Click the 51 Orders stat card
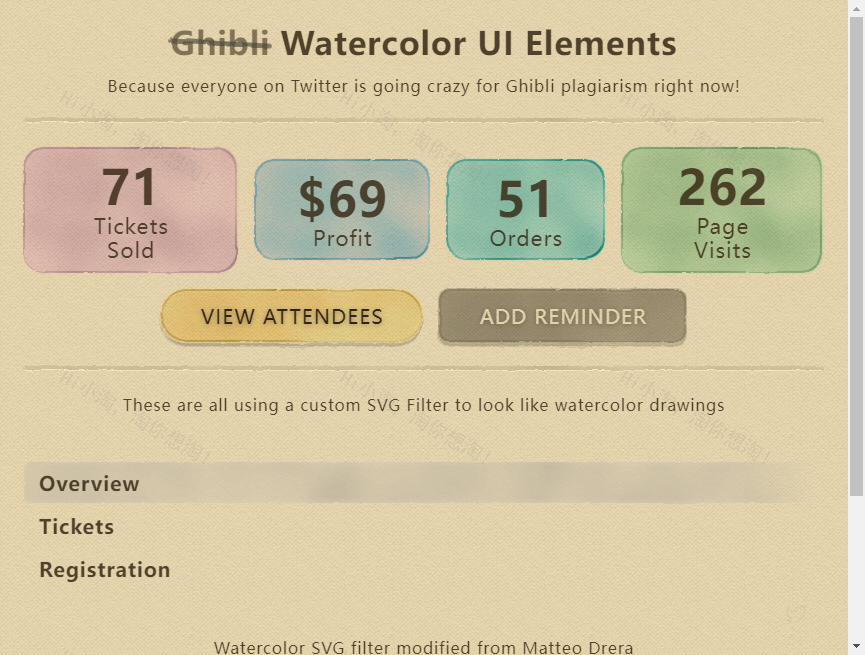The width and height of the screenshot is (865, 655). [x=525, y=210]
